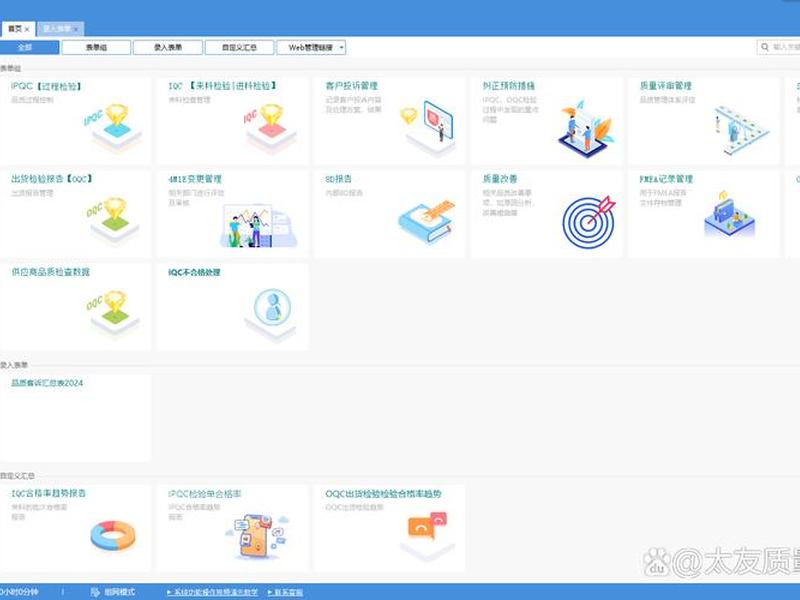Open the IQC合格率趋势报告 donut chart icon

point(113,535)
